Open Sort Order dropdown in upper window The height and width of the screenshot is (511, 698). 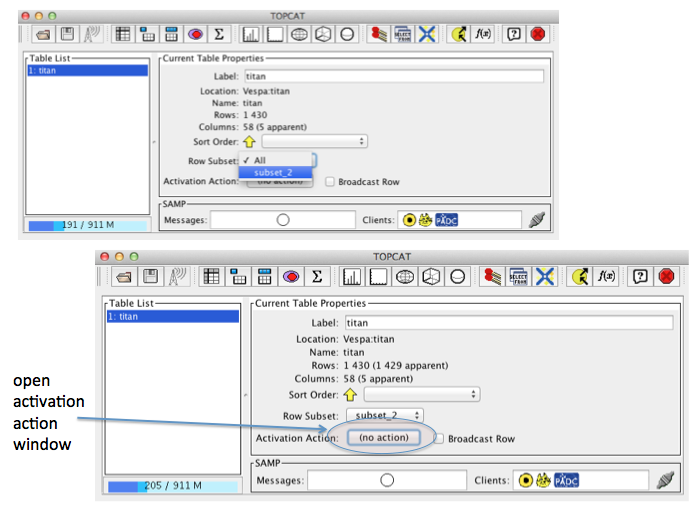coord(314,142)
